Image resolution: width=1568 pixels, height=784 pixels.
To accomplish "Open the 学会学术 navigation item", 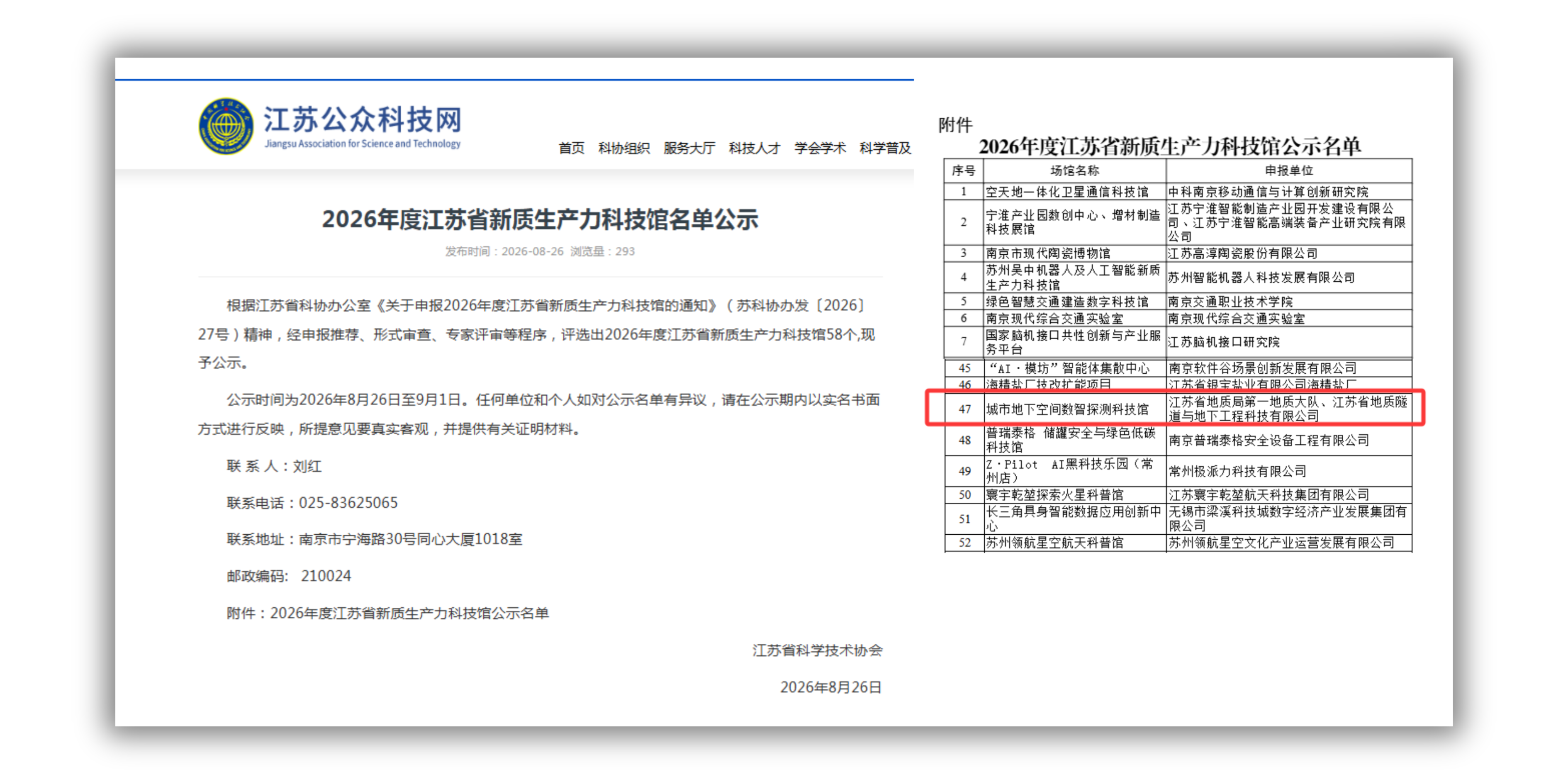I will [x=819, y=148].
